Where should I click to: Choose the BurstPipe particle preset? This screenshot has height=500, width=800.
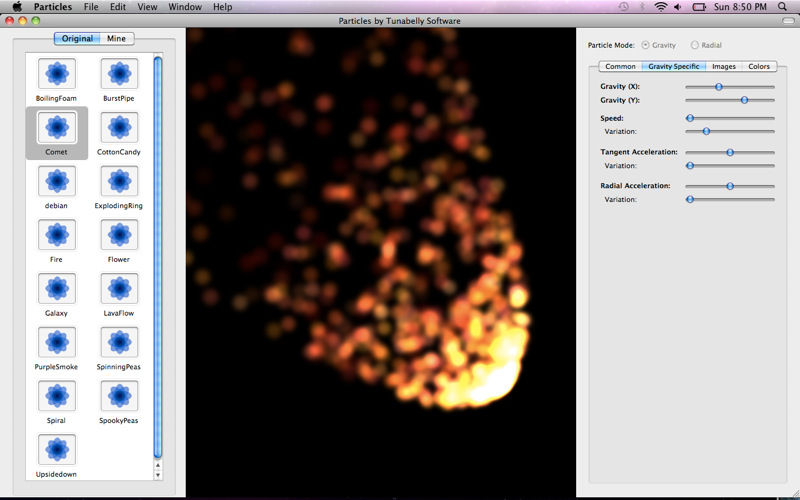119,74
